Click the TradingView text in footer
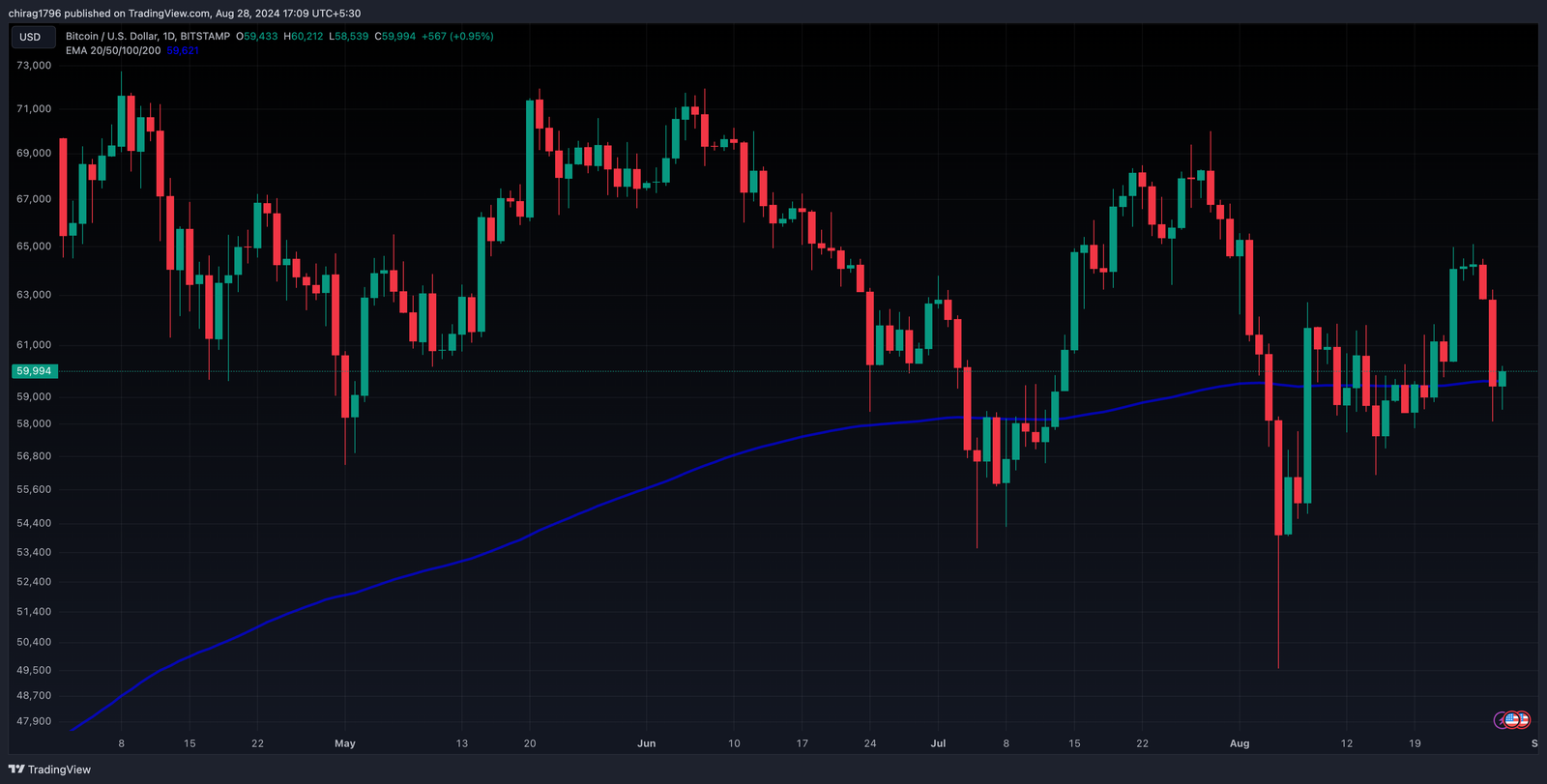This screenshot has height=784, width=1547. (59, 769)
